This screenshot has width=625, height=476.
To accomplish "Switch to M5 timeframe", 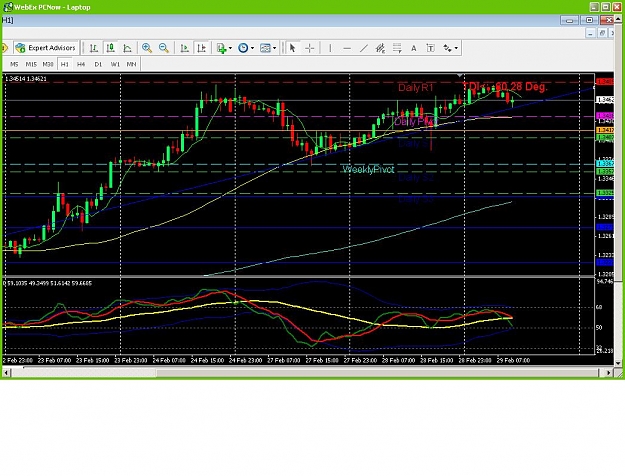I will (x=14, y=64).
